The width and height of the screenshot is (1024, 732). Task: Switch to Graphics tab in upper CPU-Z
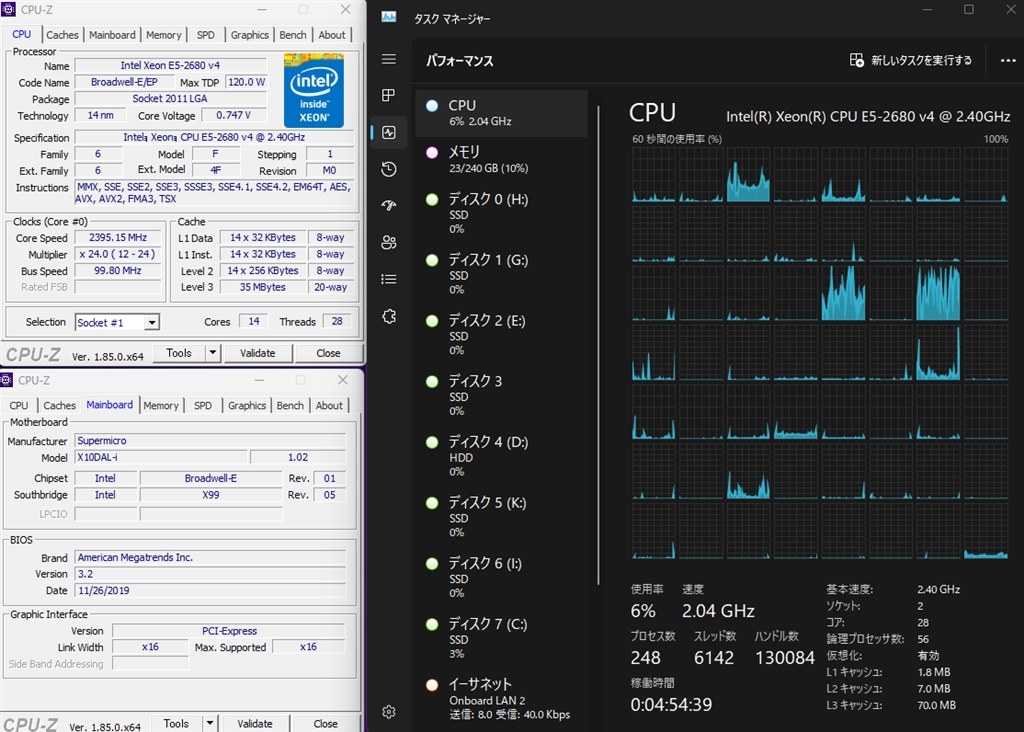point(249,35)
